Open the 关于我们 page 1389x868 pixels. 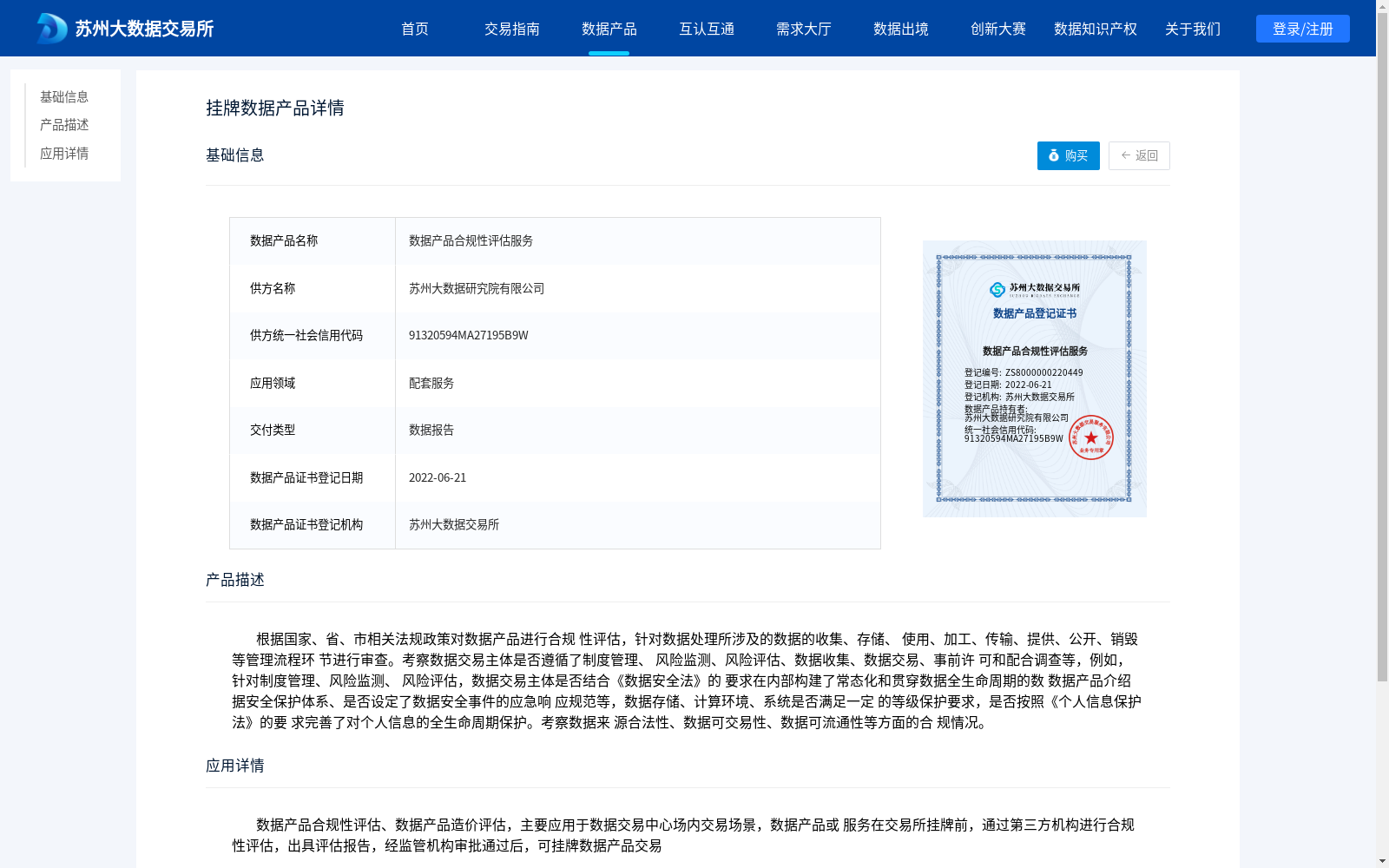[1193, 29]
